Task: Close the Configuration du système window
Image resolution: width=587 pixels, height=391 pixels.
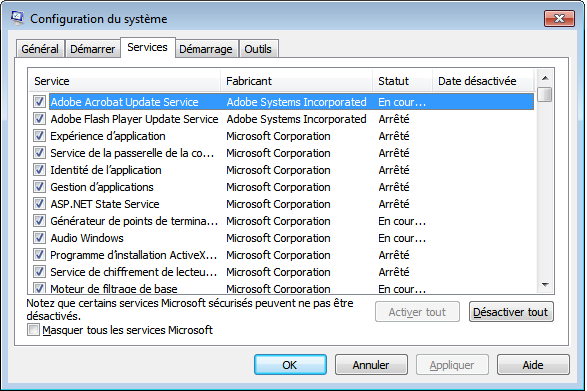Action: click(559, 18)
